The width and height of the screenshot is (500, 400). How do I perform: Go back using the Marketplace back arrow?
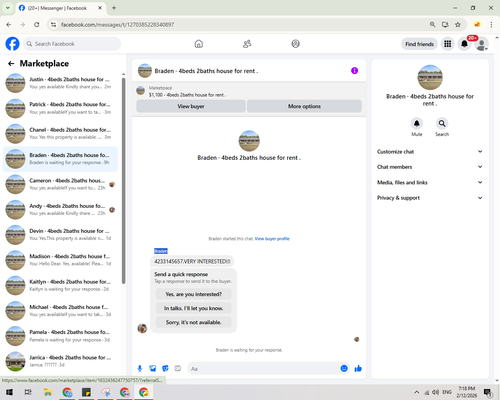[11, 63]
